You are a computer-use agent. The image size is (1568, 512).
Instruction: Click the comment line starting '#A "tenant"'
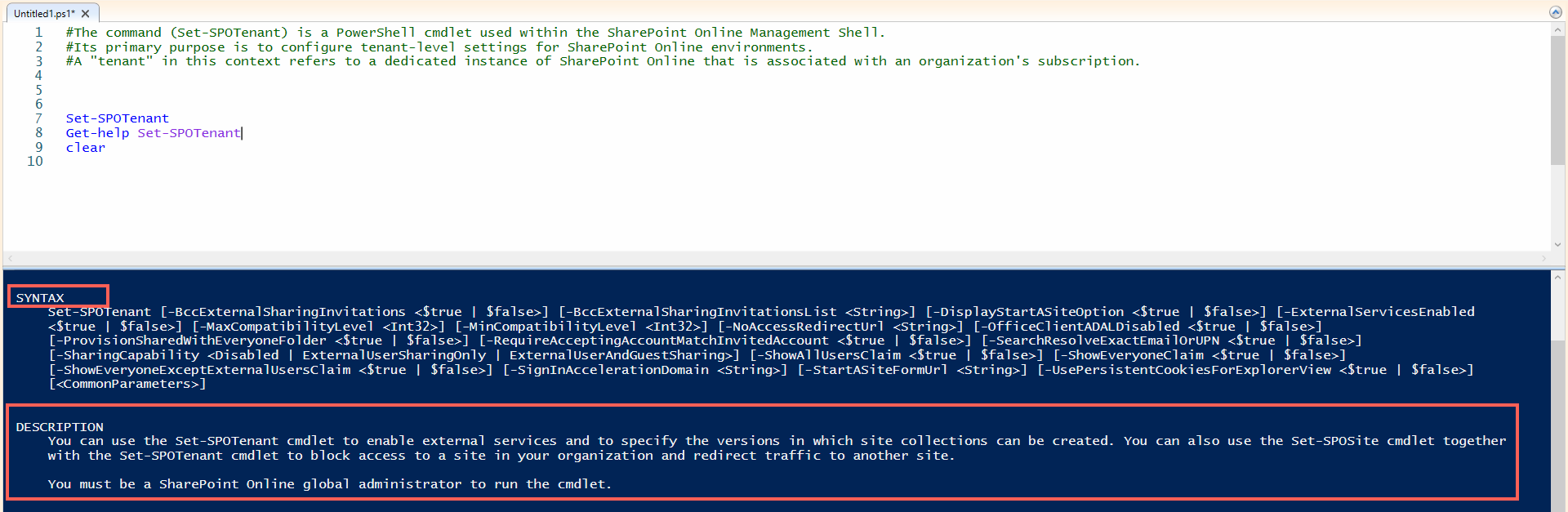point(603,61)
